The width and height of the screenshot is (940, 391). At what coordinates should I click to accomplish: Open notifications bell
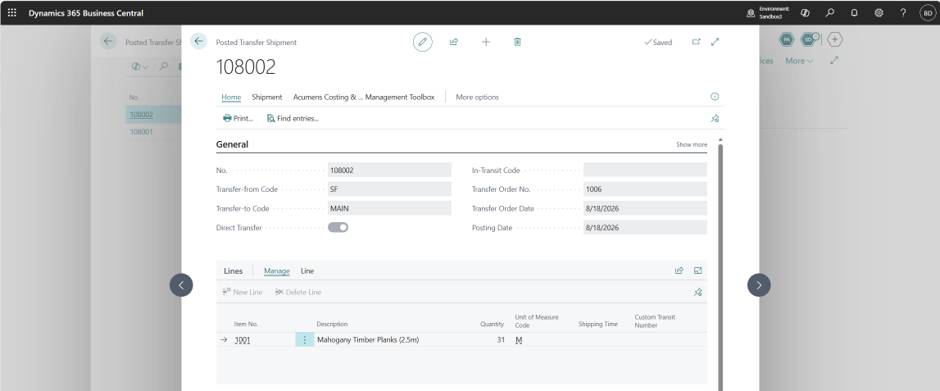854,13
